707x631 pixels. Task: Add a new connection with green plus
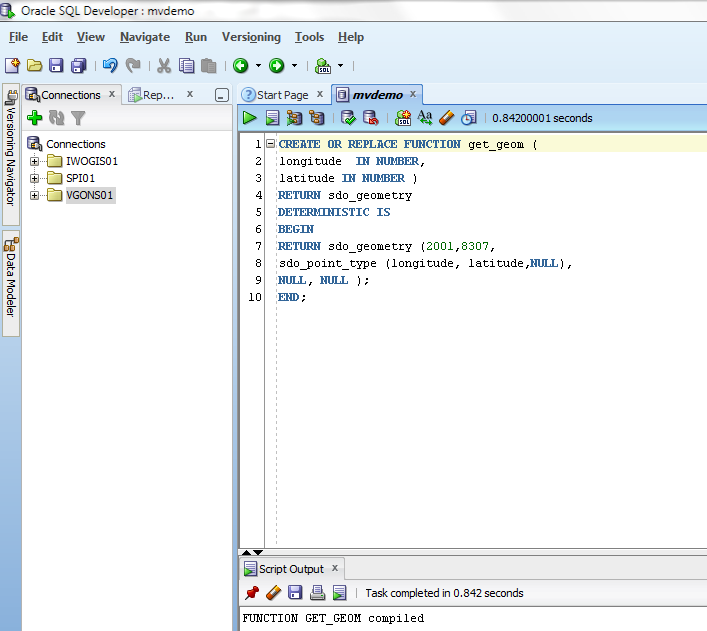(x=34, y=118)
